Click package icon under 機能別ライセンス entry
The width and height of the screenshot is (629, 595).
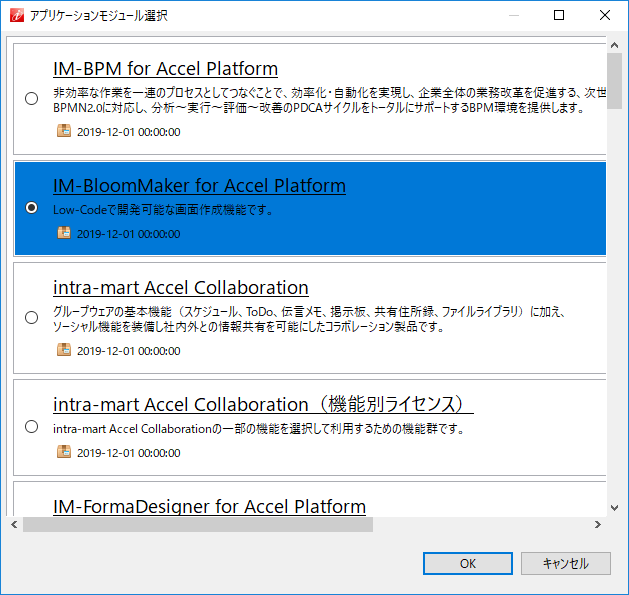coord(64,452)
